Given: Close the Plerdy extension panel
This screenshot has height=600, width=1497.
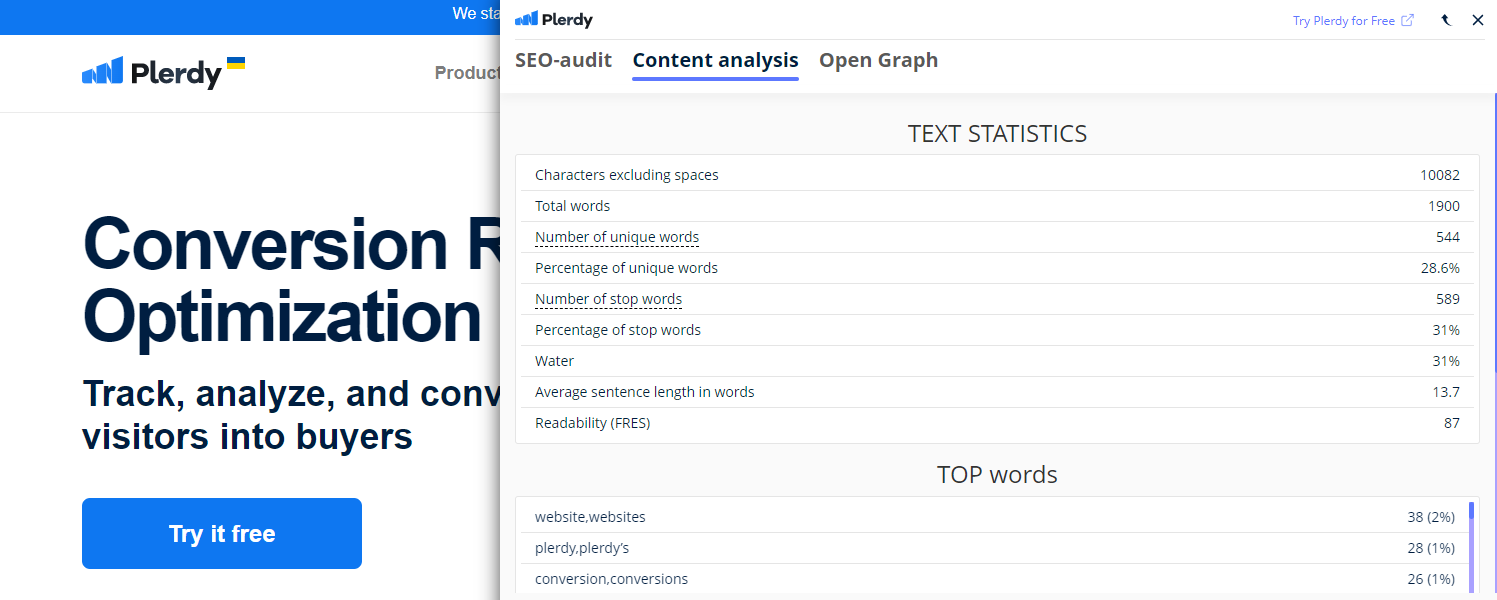Looking at the screenshot, I should [x=1478, y=20].
